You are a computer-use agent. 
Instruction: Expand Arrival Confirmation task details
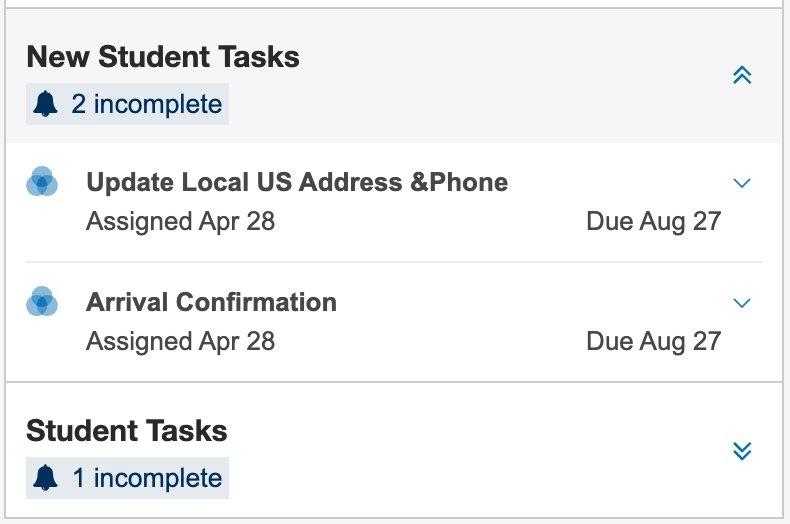(x=741, y=302)
